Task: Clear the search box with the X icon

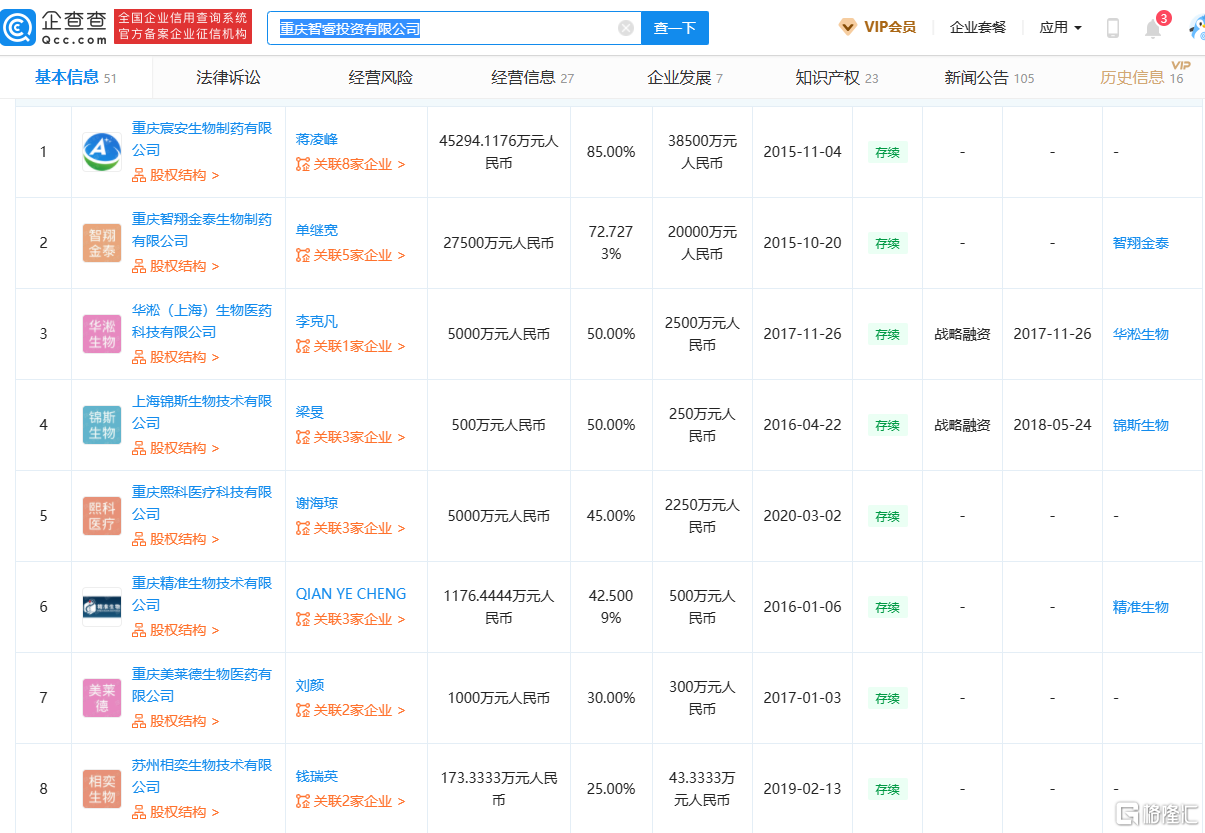Action: pos(626,28)
